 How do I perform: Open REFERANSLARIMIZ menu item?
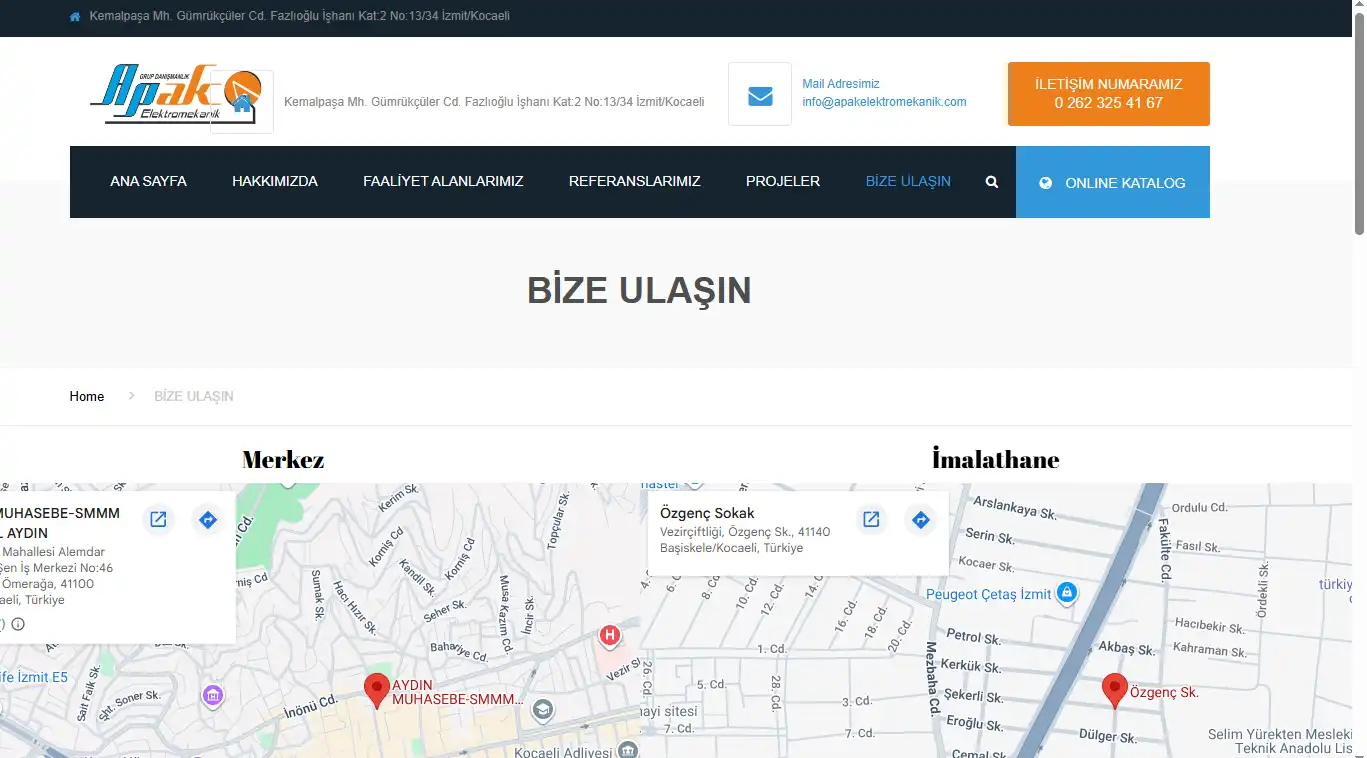tap(635, 182)
